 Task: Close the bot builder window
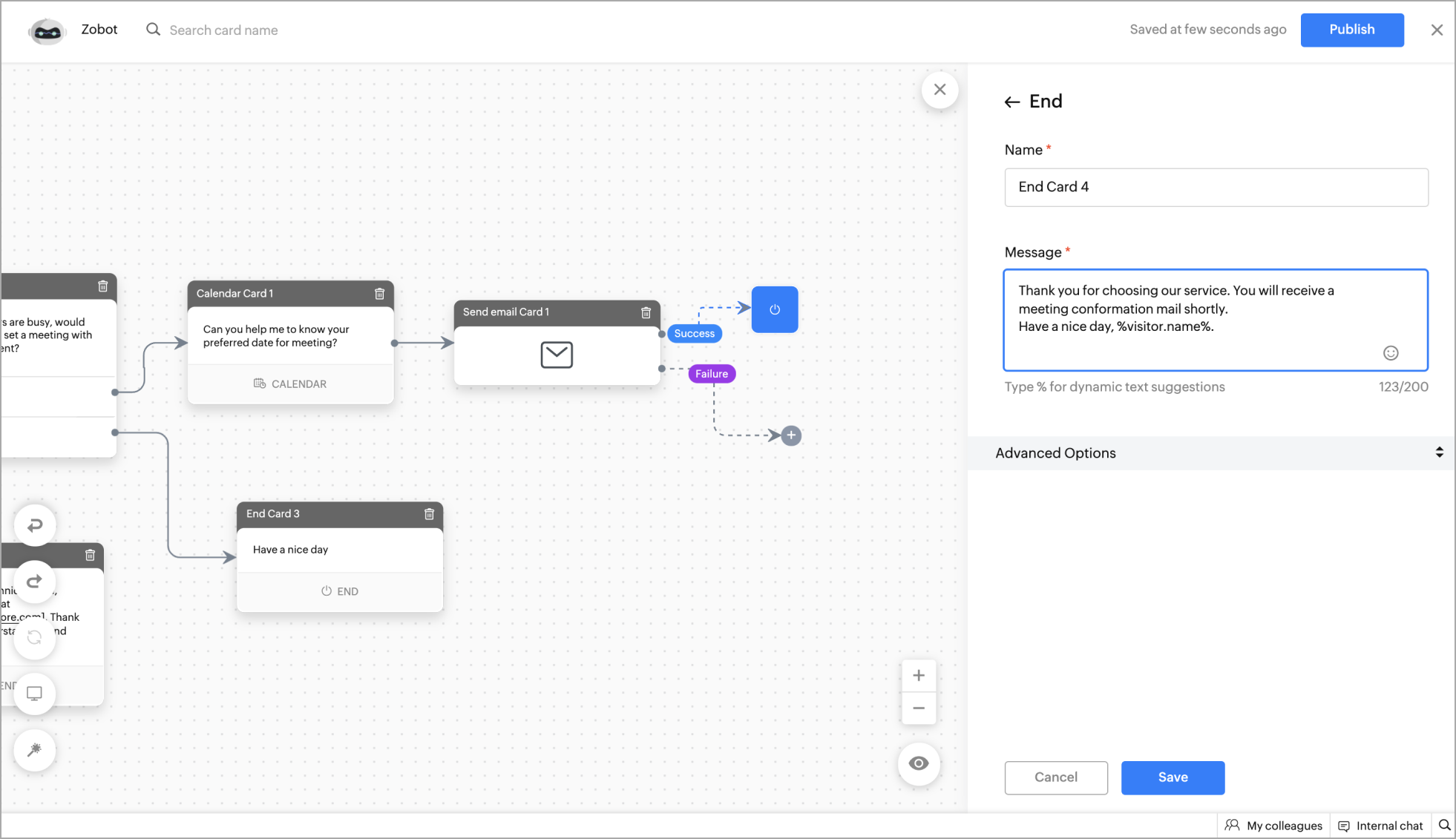pyautogui.click(x=1437, y=30)
